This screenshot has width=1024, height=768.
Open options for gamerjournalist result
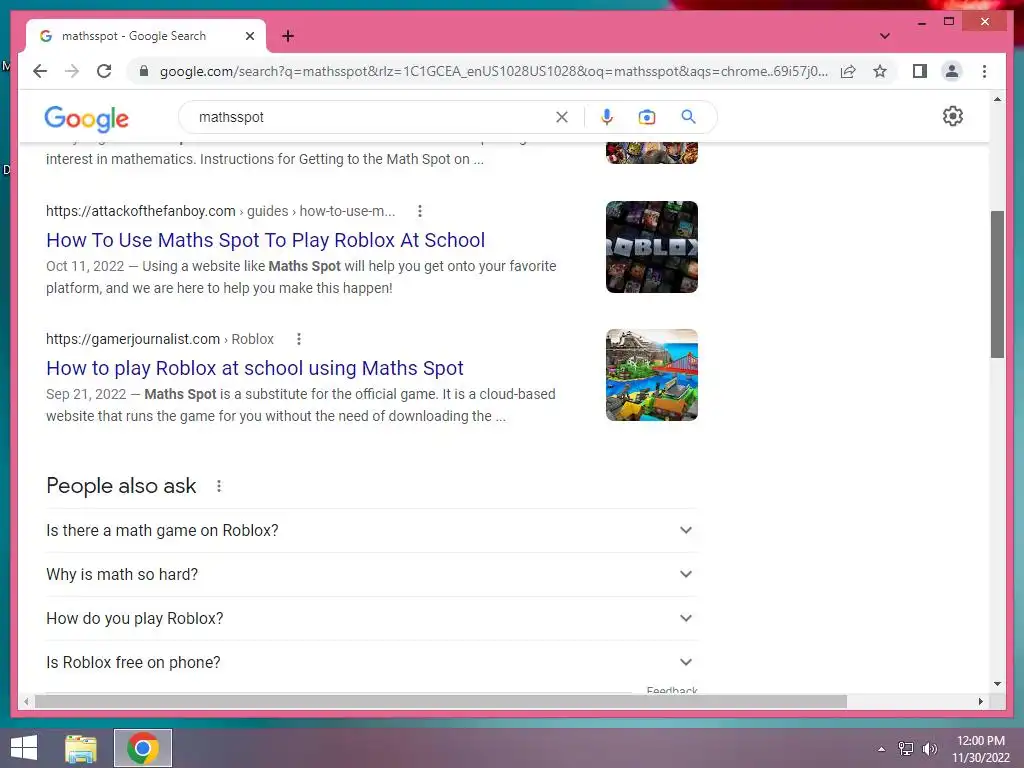click(298, 339)
